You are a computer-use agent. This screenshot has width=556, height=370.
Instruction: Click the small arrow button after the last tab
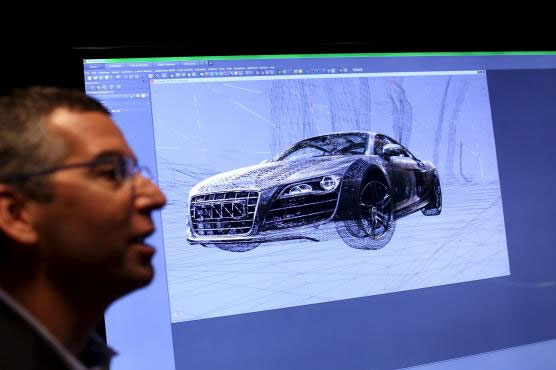(211, 63)
